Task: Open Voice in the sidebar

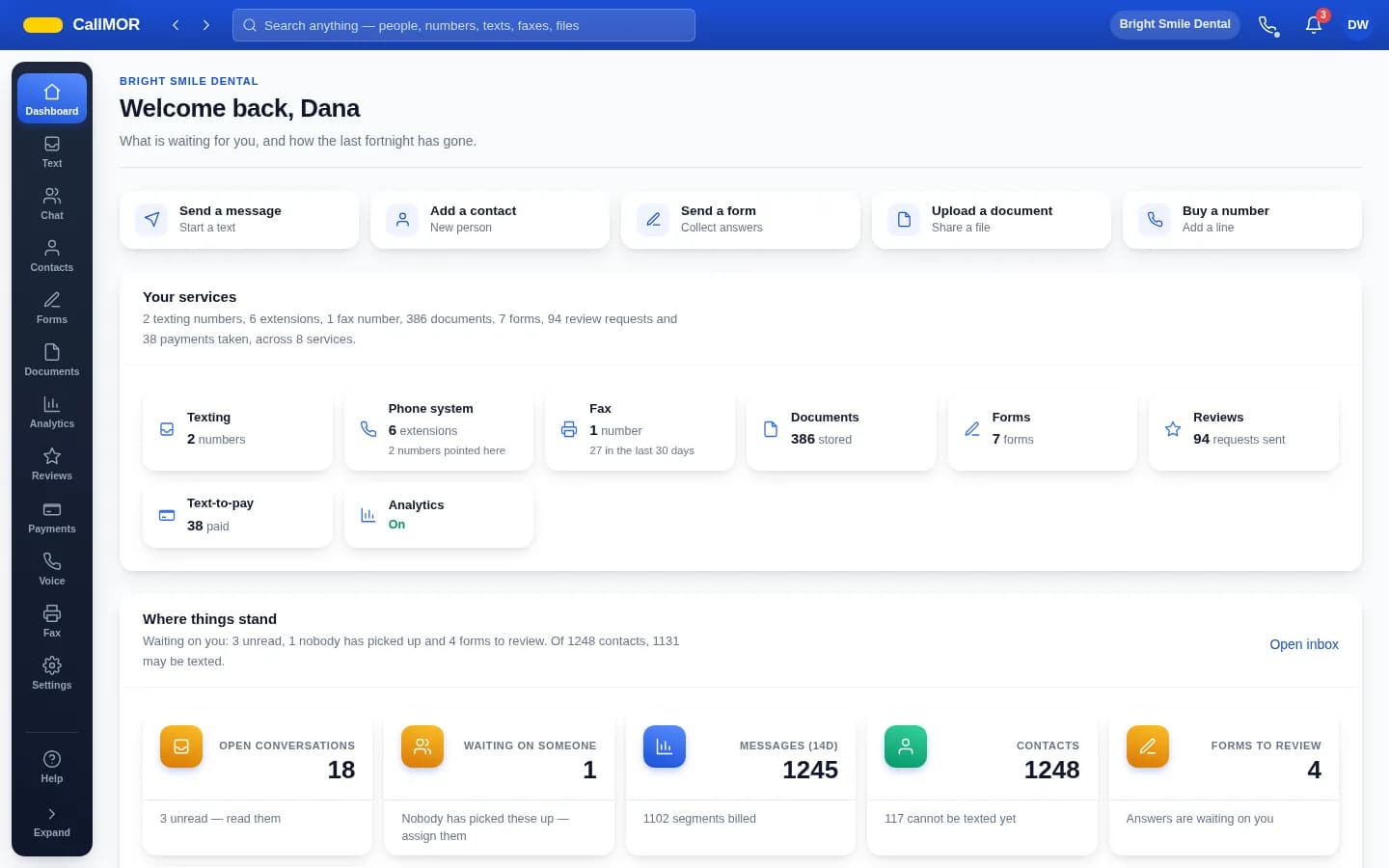Action: 52,569
